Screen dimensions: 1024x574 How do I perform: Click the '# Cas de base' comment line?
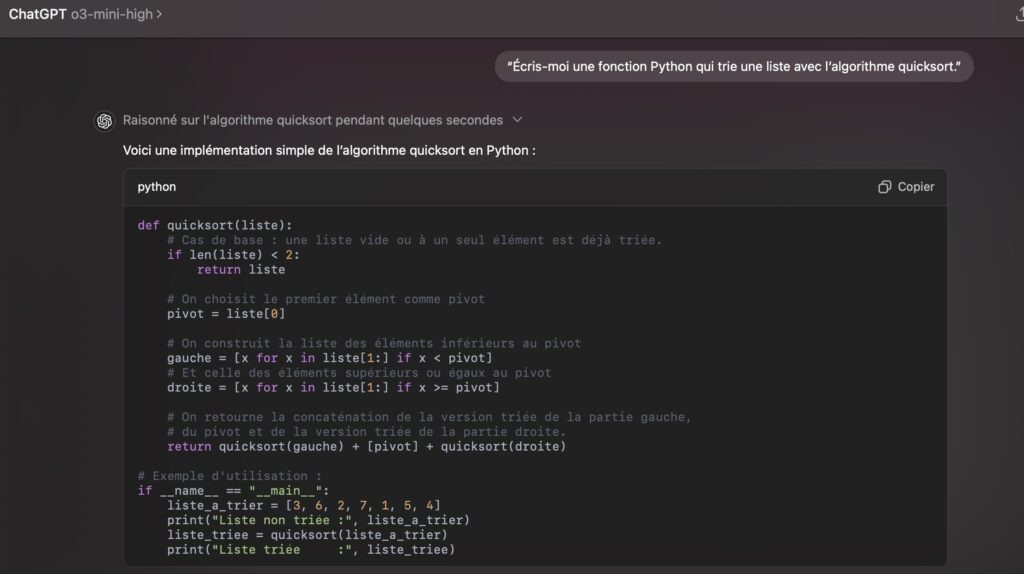(415, 240)
